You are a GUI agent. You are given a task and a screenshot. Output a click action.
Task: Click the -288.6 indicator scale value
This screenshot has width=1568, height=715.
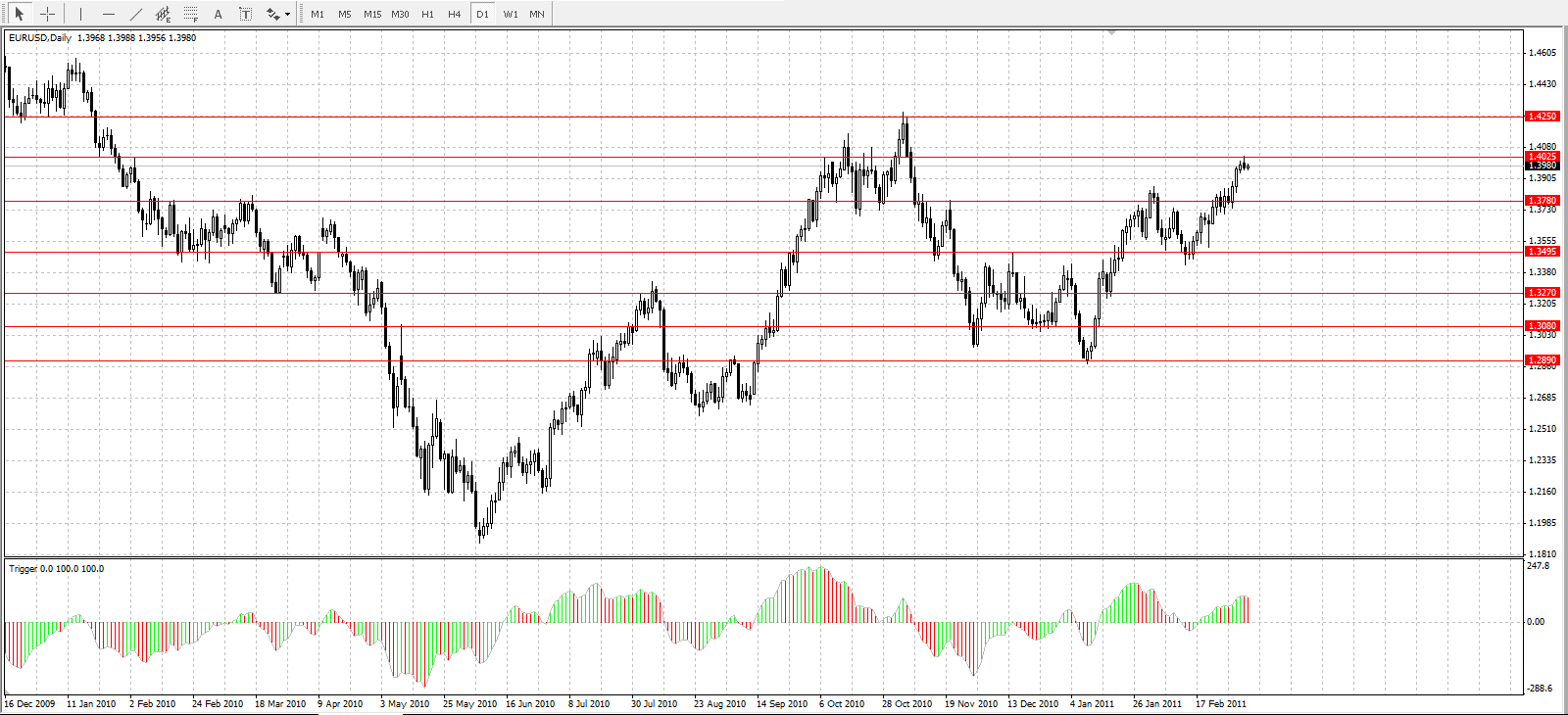pyautogui.click(x=1541, y=689)
